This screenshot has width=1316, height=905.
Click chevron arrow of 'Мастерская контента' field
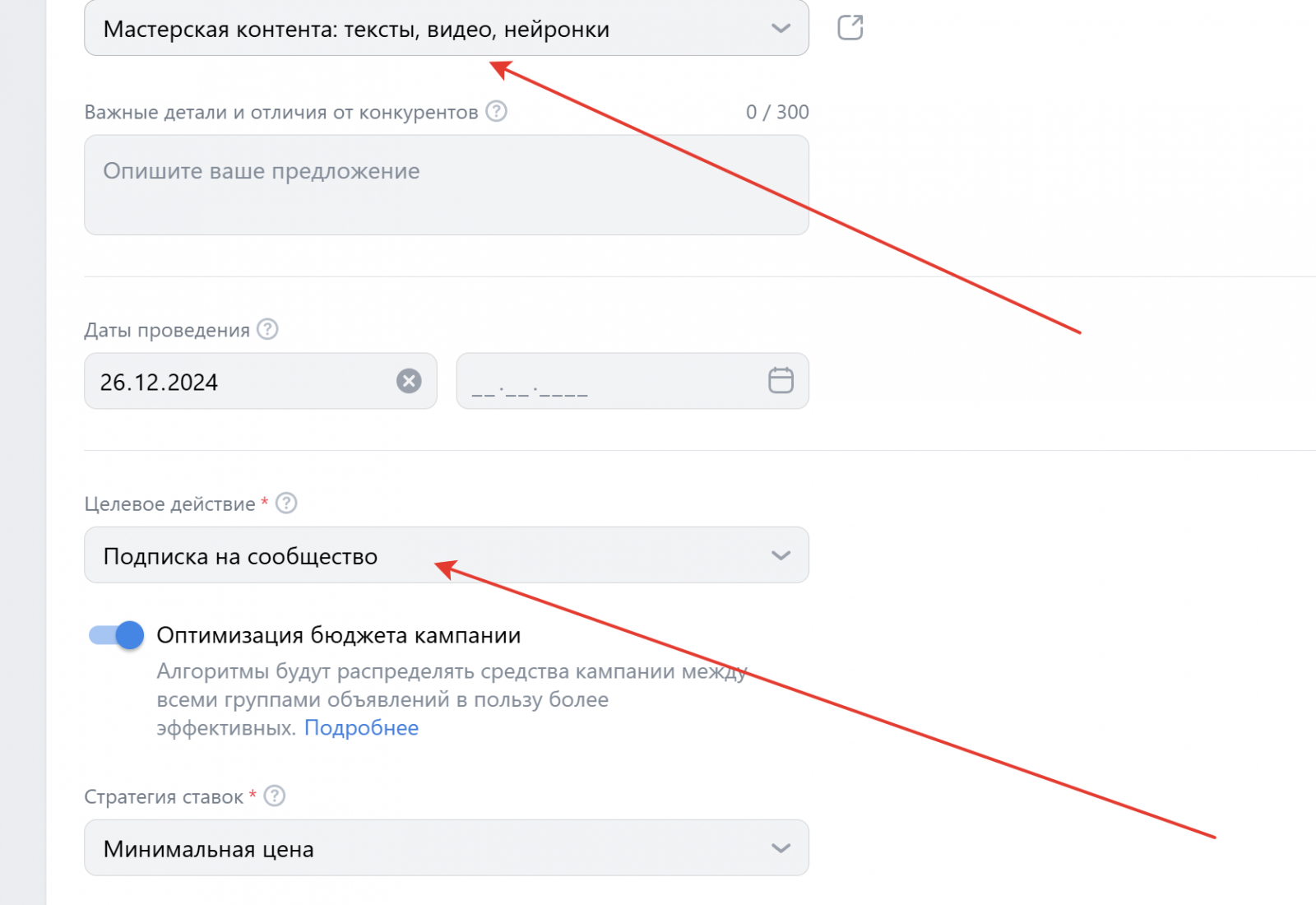[x=781, y=29]
